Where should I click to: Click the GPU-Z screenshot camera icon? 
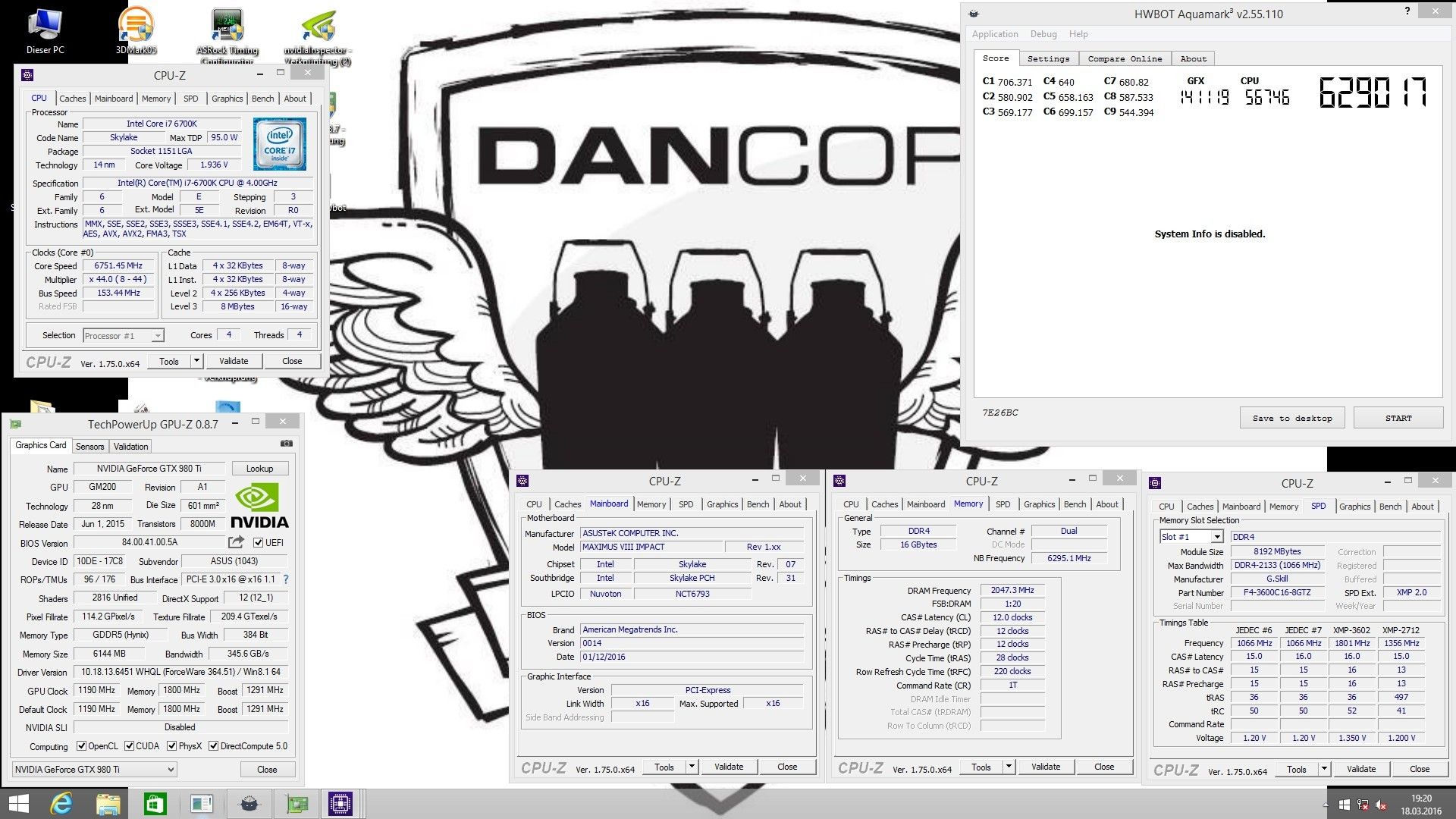(287, 444)
